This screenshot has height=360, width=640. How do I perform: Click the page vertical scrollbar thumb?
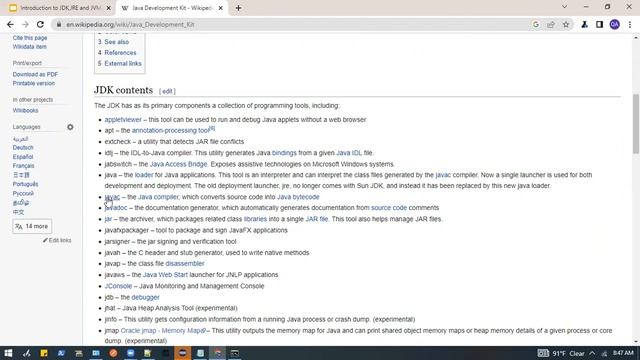coord(636,124)
